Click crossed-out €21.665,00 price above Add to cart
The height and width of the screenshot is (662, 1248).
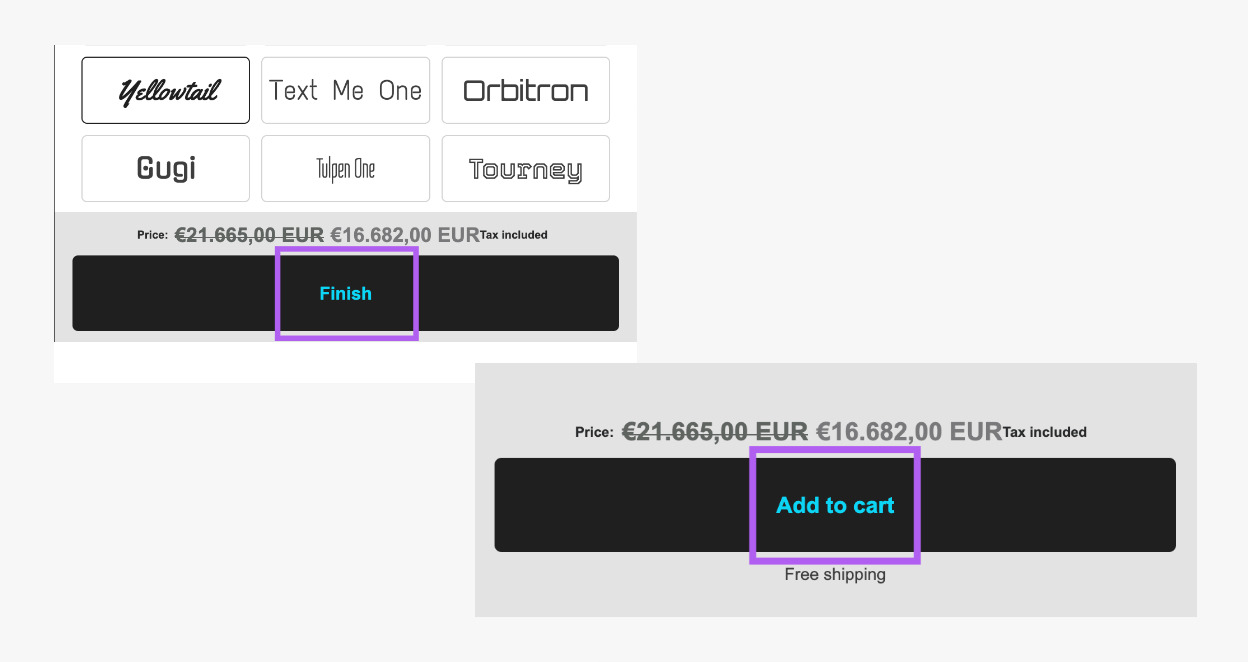[x=714, y=432]
